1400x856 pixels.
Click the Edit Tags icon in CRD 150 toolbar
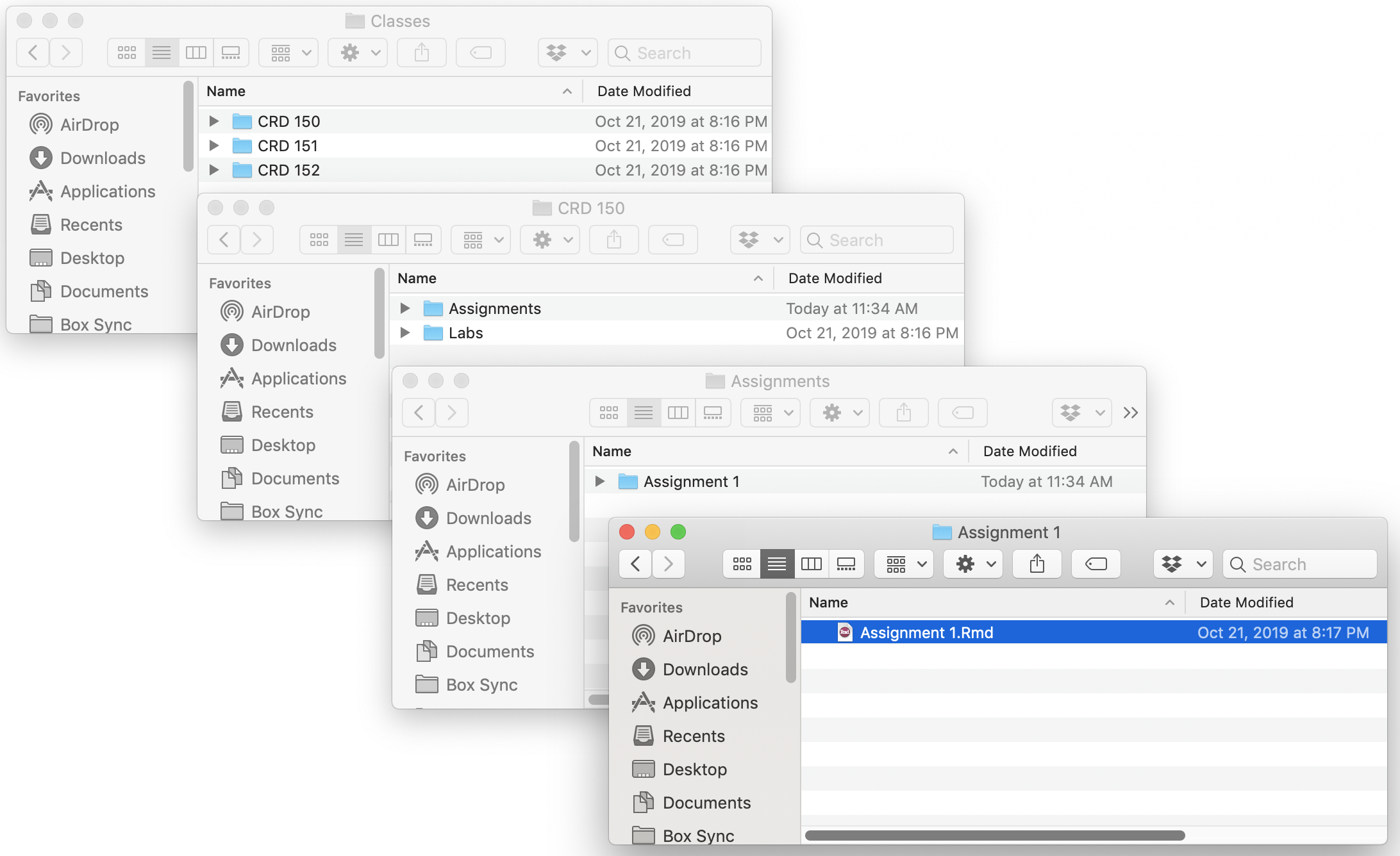click(x=672, y=240)
